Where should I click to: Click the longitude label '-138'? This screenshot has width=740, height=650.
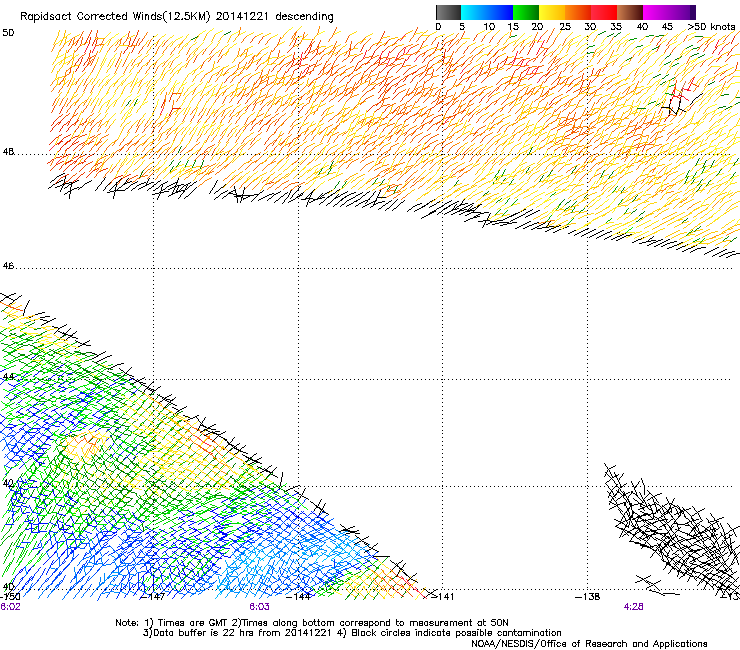click(588, 597)
